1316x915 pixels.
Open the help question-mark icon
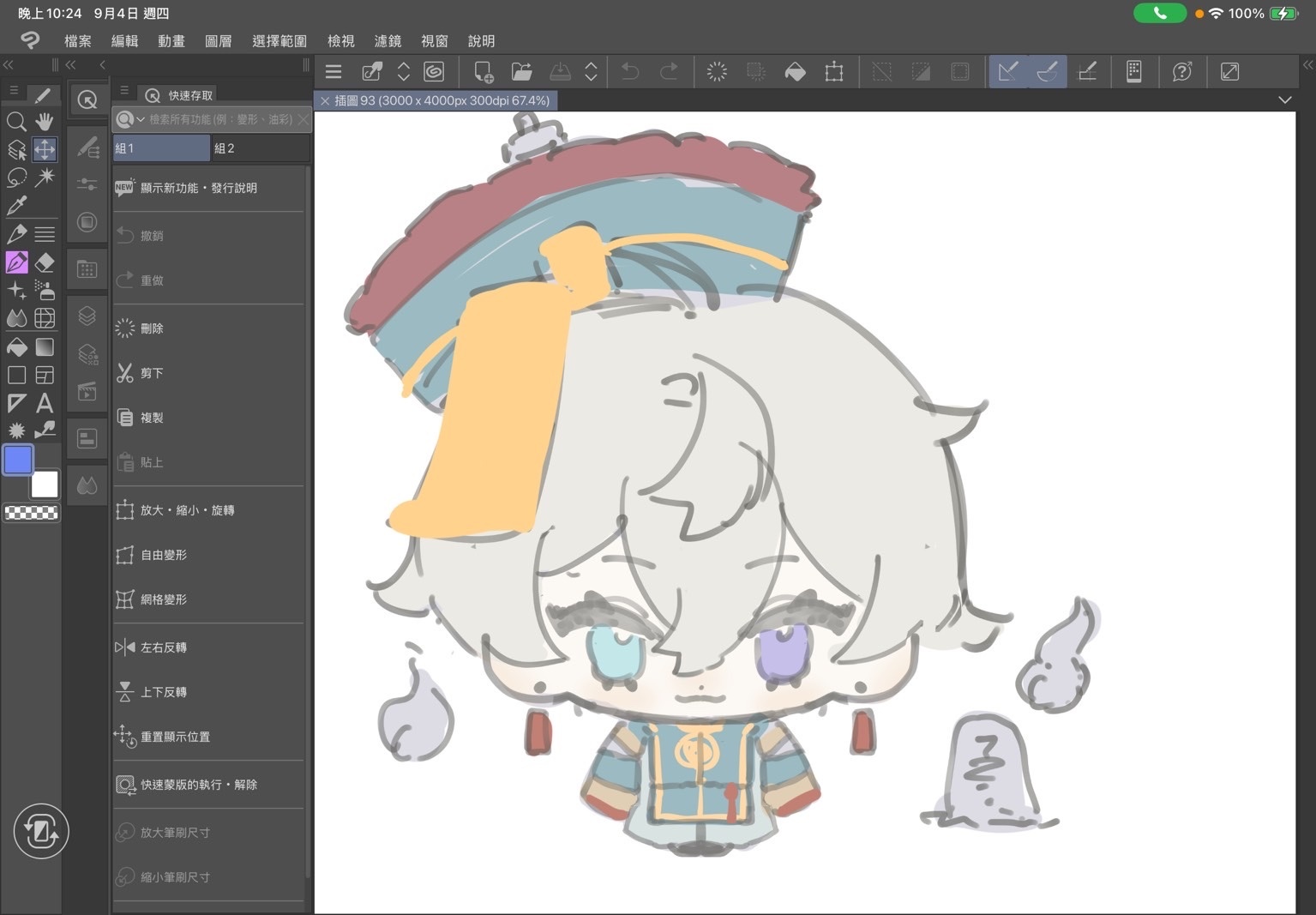pyautogui.click(x=1182, y=72)
